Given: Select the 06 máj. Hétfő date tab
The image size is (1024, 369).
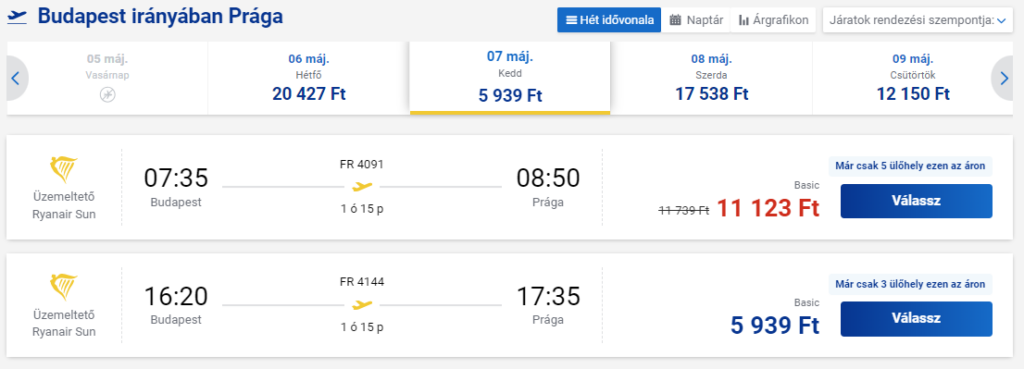Looking at the screenshot, I should click(x=309, y=79).
